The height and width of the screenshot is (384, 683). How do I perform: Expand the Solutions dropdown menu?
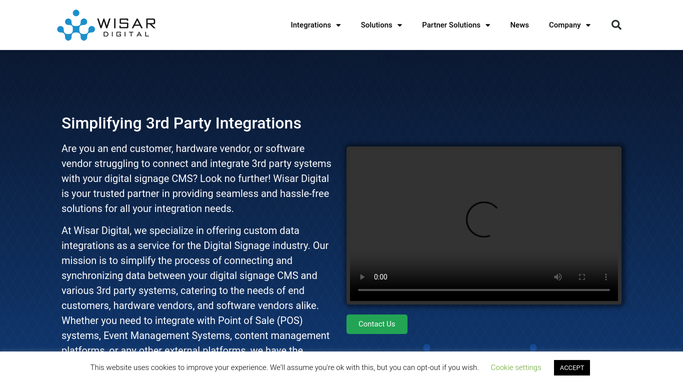coord(381,25)
